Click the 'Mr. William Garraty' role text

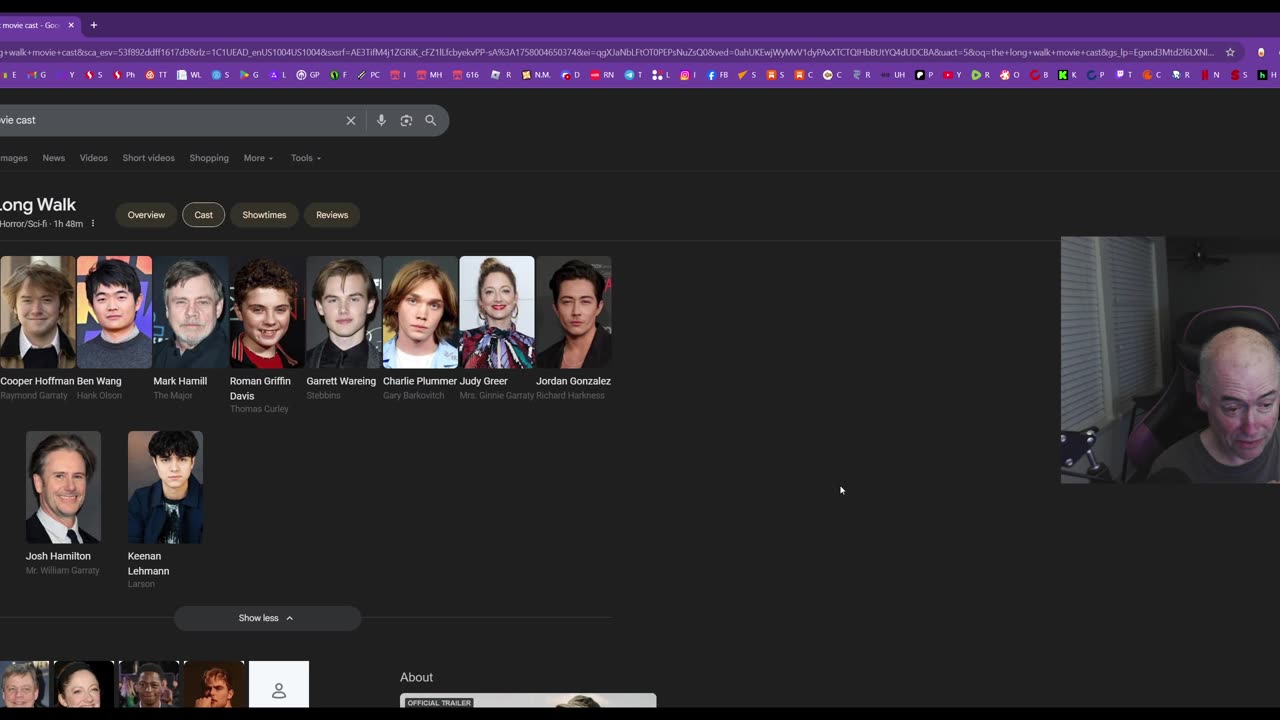63,570
